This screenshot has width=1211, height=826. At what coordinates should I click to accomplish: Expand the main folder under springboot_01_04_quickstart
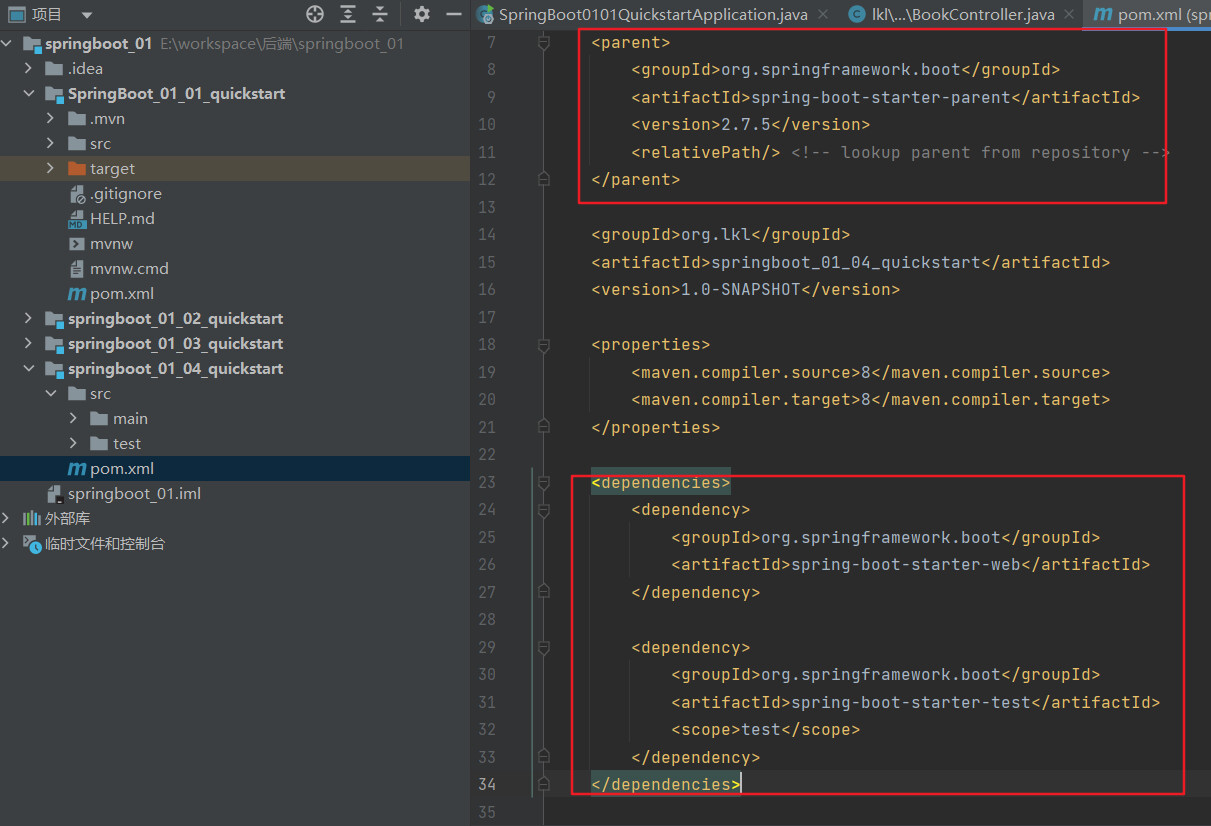coord(73,419)
